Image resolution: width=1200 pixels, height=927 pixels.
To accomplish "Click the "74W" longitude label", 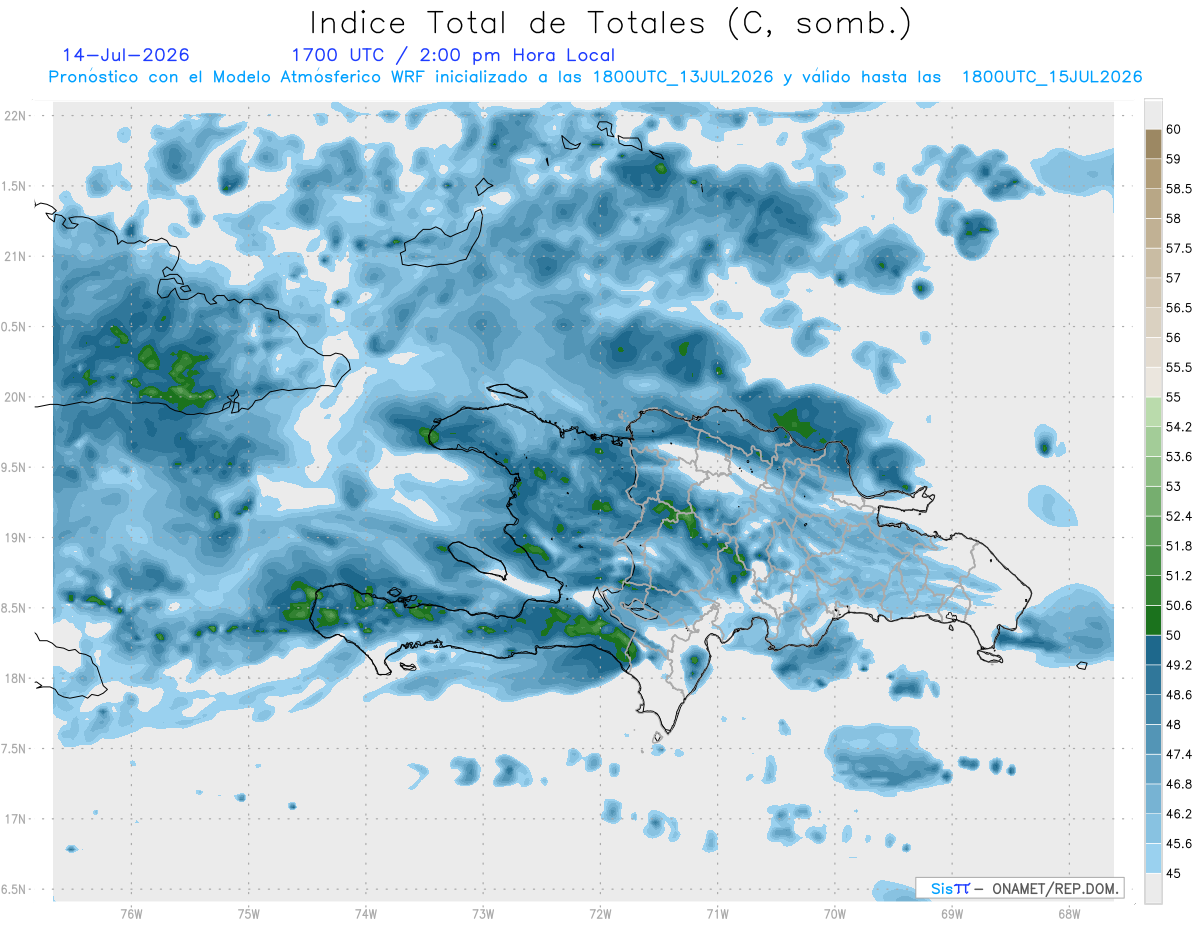I will [x=365, y=913].
